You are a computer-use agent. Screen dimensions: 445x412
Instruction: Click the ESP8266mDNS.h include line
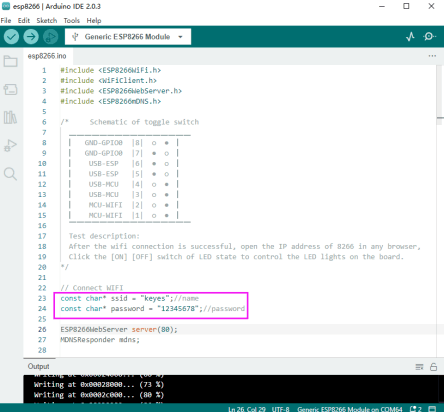pos(111,101)
